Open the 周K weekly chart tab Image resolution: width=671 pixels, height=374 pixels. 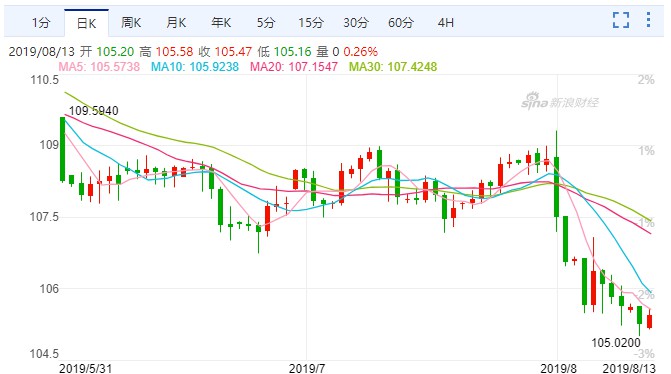[x=131, y=23]
